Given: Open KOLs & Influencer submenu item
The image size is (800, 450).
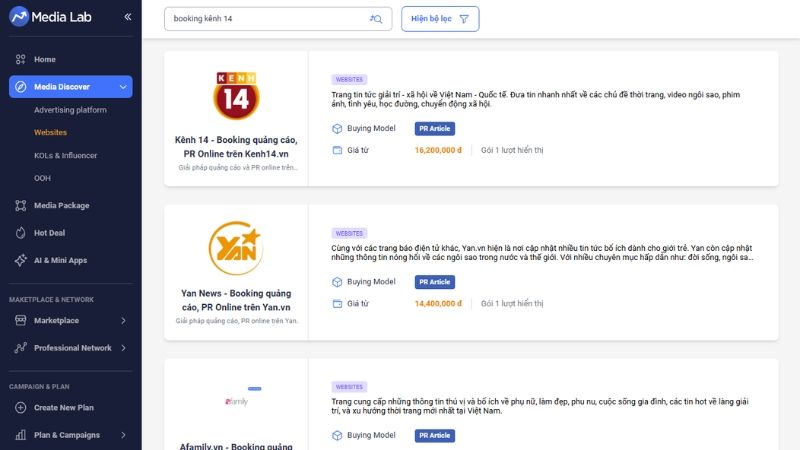Looking at the screenshot, I should (x=65, y=156).
